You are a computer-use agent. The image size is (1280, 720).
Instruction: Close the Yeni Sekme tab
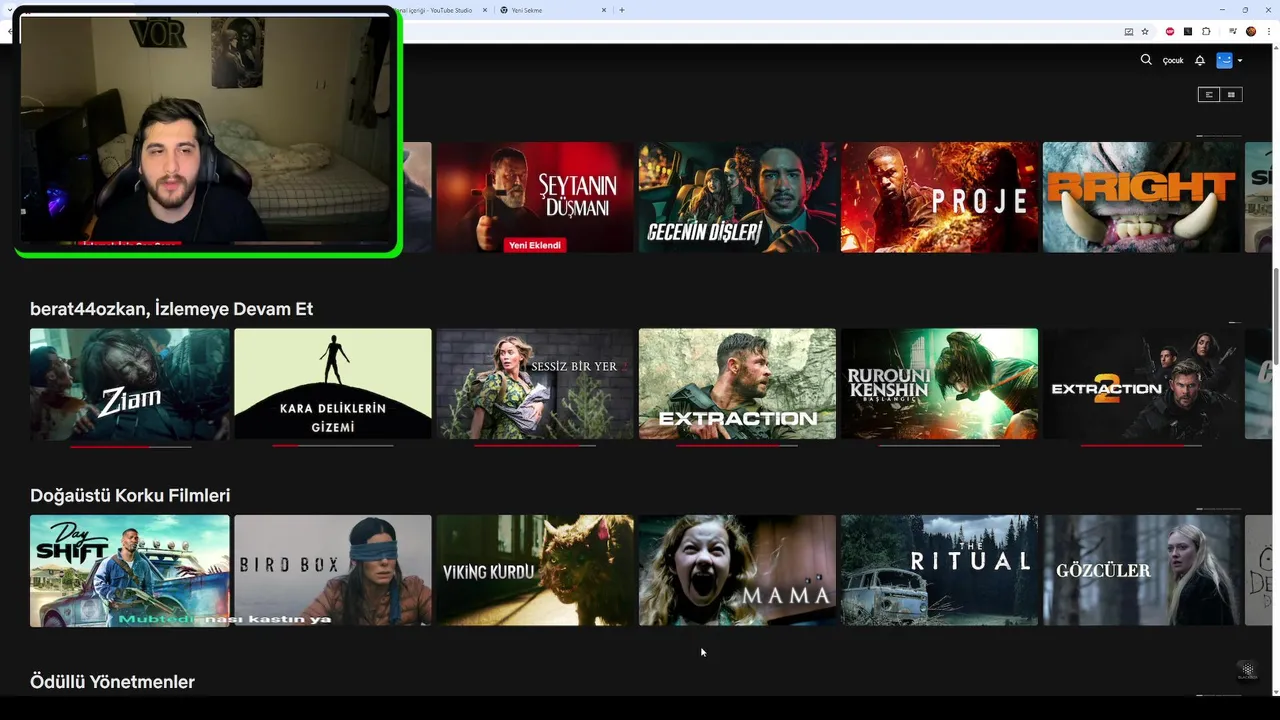click(x=604, y=10)
